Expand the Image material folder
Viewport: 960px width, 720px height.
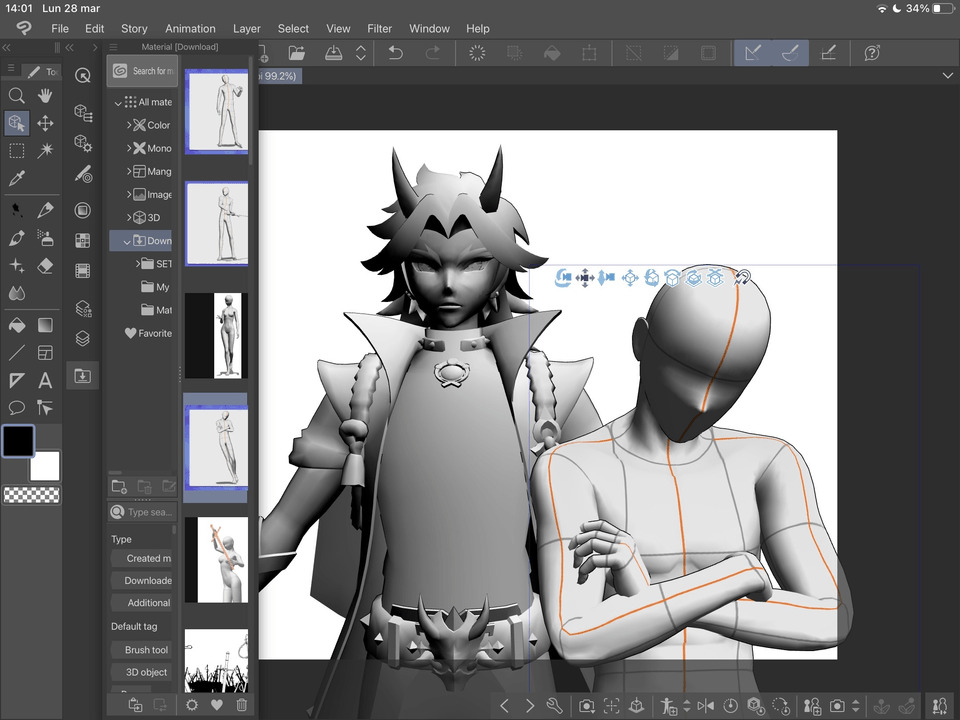tap(129, 194)
